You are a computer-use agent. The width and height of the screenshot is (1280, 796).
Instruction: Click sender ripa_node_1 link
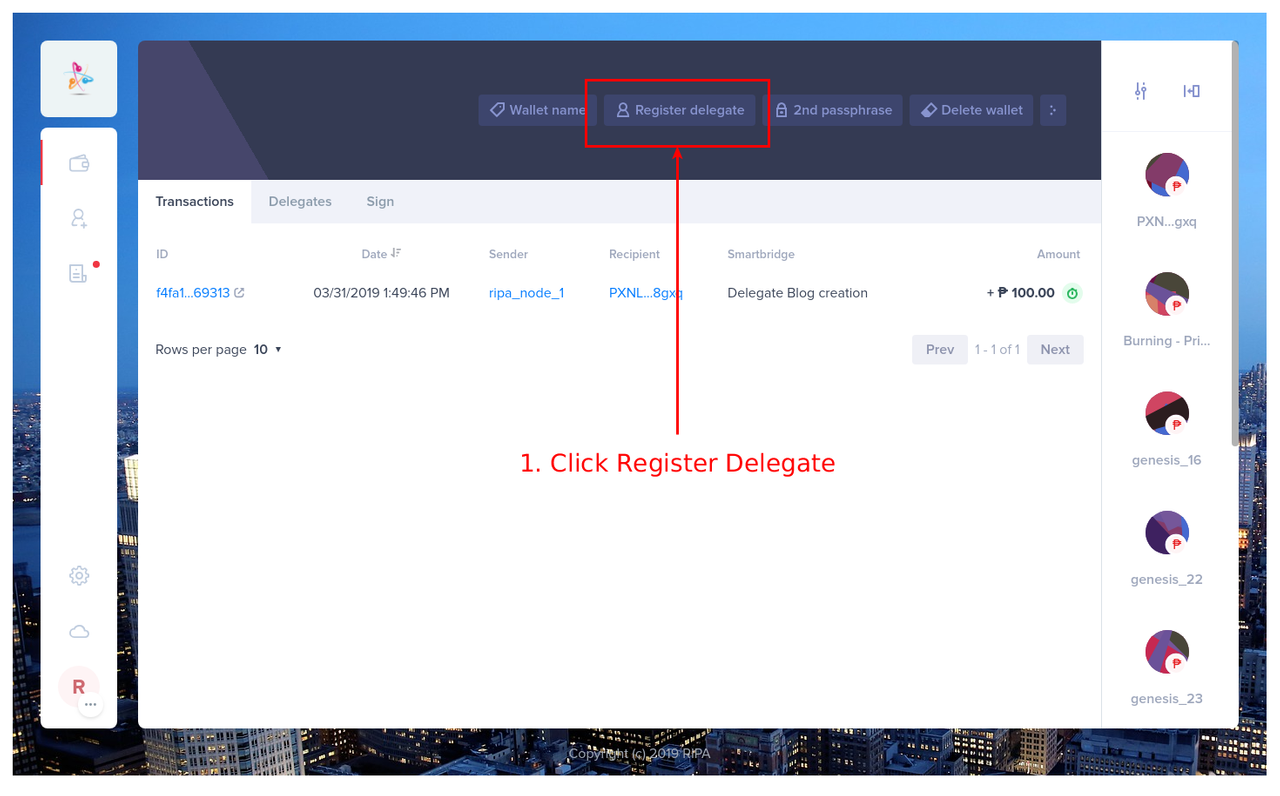527,293
